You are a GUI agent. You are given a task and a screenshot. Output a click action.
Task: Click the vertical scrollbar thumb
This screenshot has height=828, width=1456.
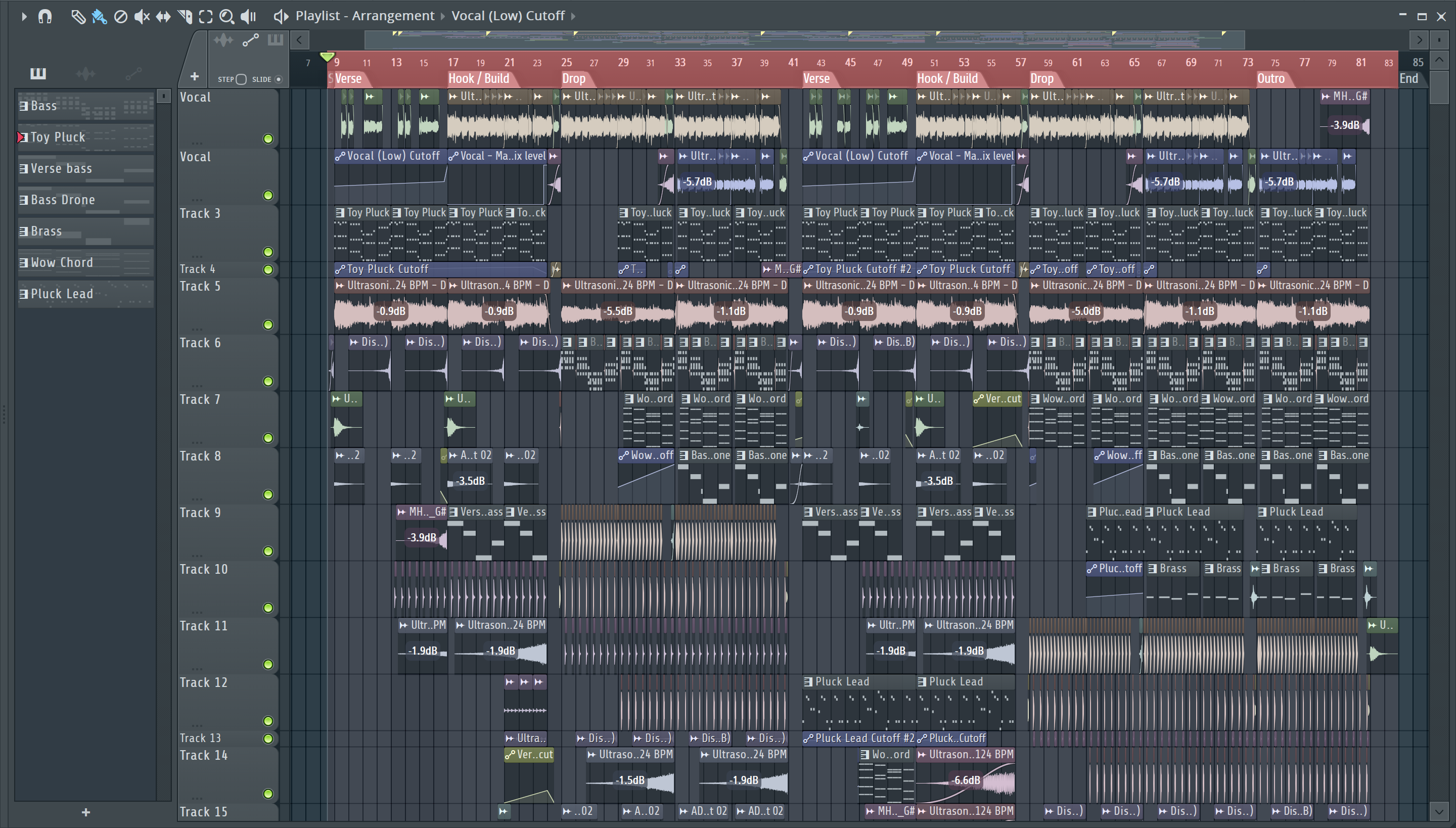(1439, 86)
